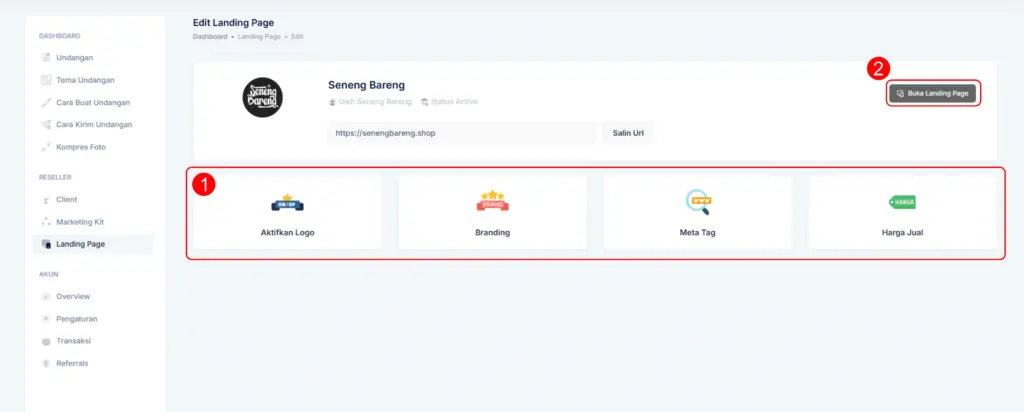Click the Undangan sidebar icon

46,57
